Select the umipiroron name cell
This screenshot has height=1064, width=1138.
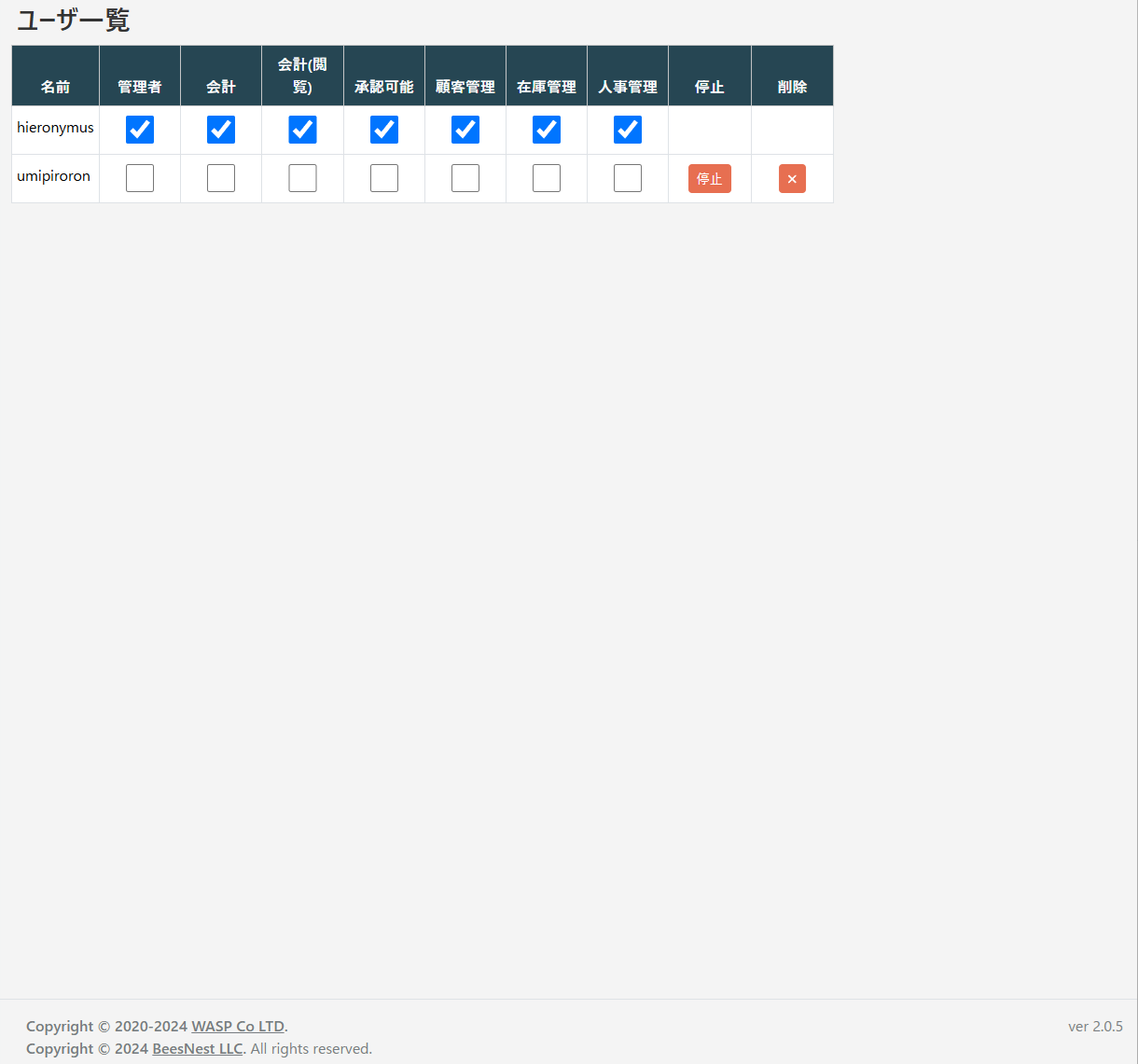pos(53,176)
